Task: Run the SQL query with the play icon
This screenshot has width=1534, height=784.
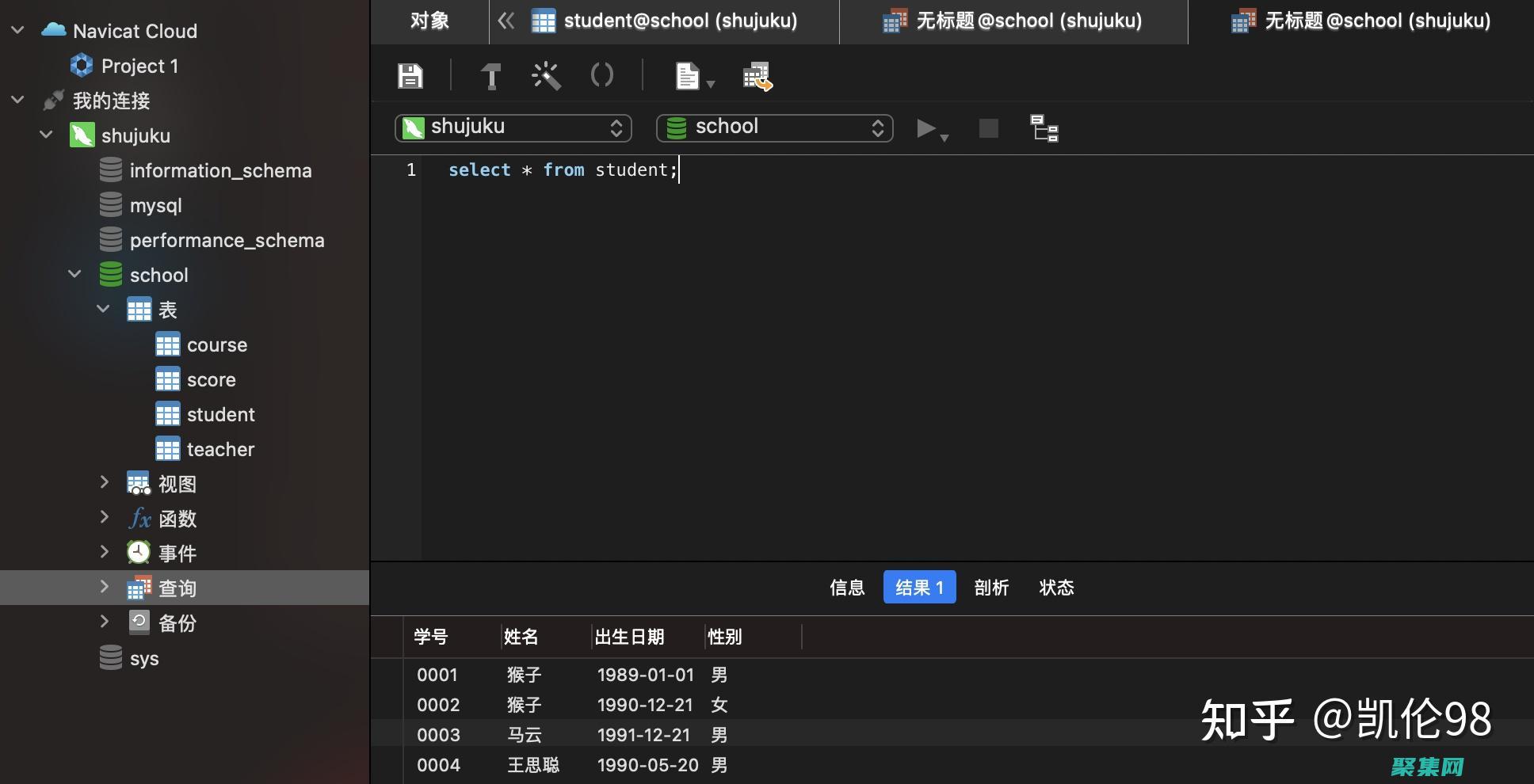Action: (925, 128)
